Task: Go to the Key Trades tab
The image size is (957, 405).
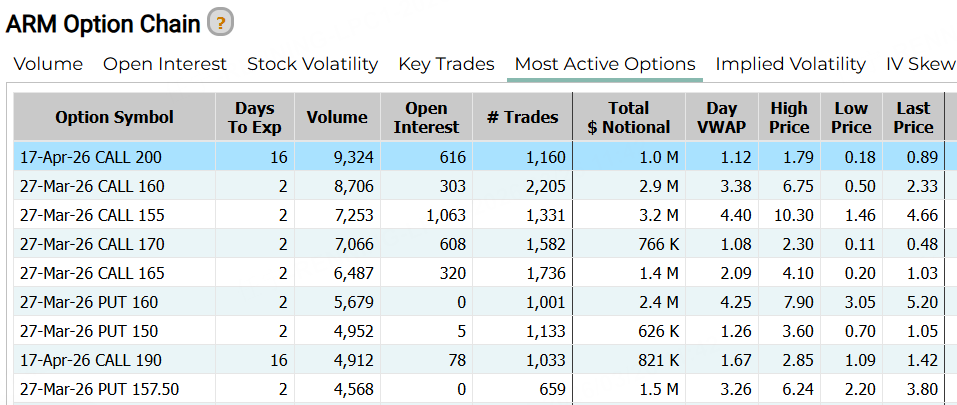Action: 446,64
